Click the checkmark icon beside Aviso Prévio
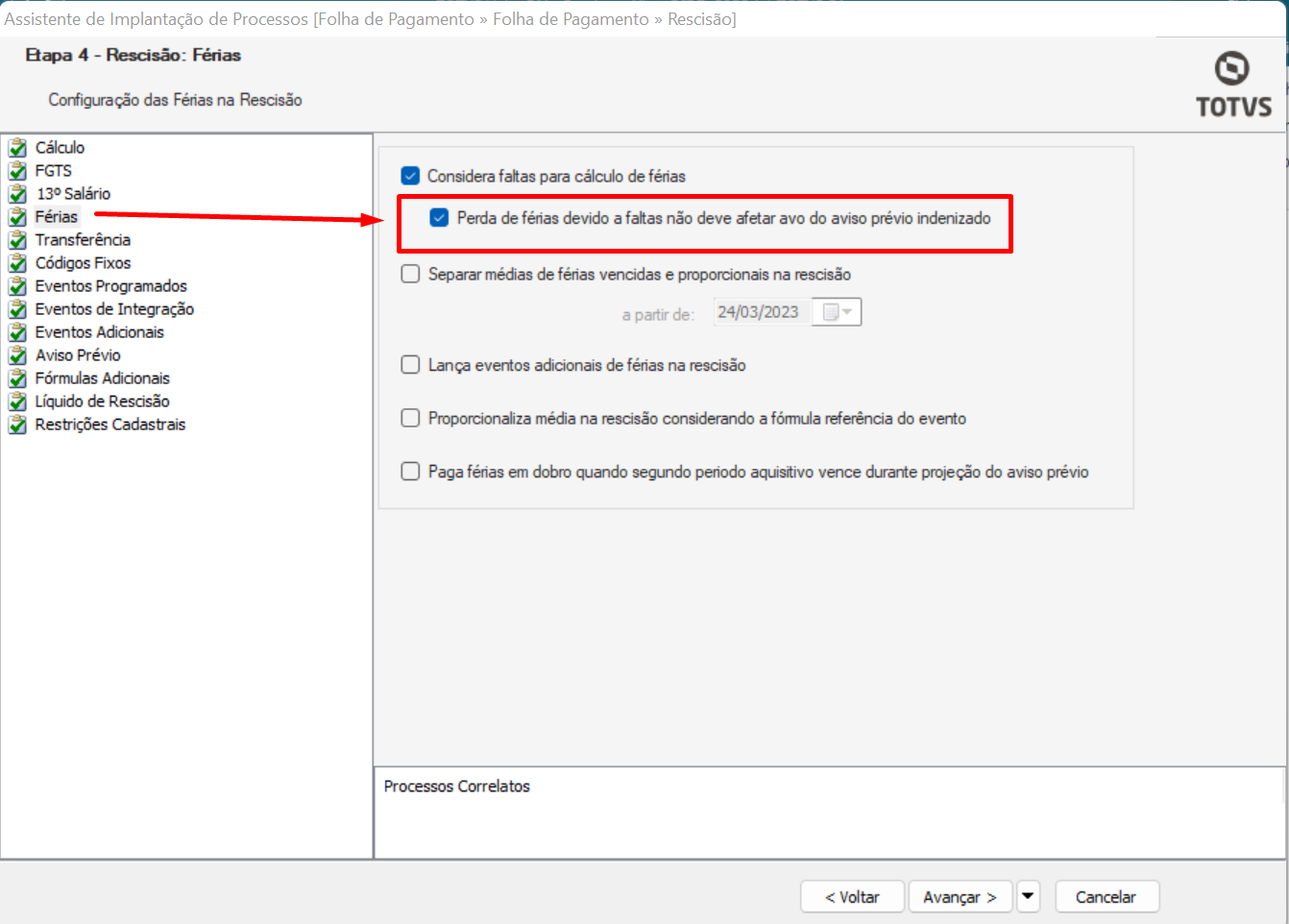 click(x=17, y=355)
